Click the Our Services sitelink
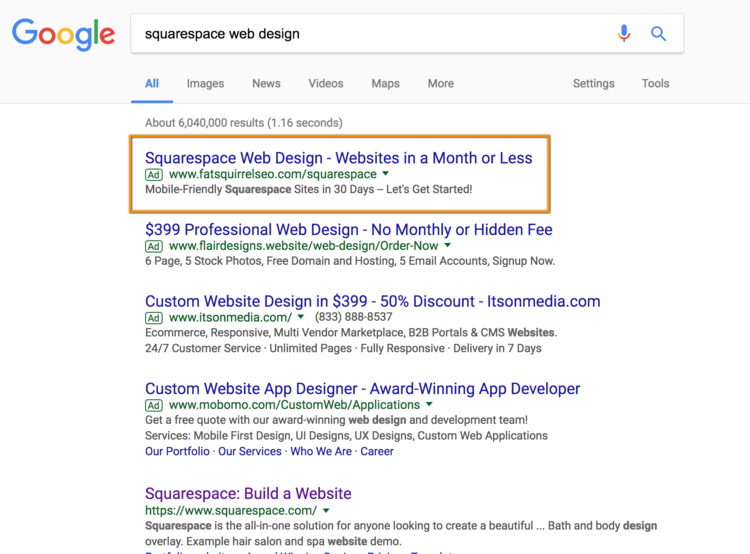 [x=250, y=452]
